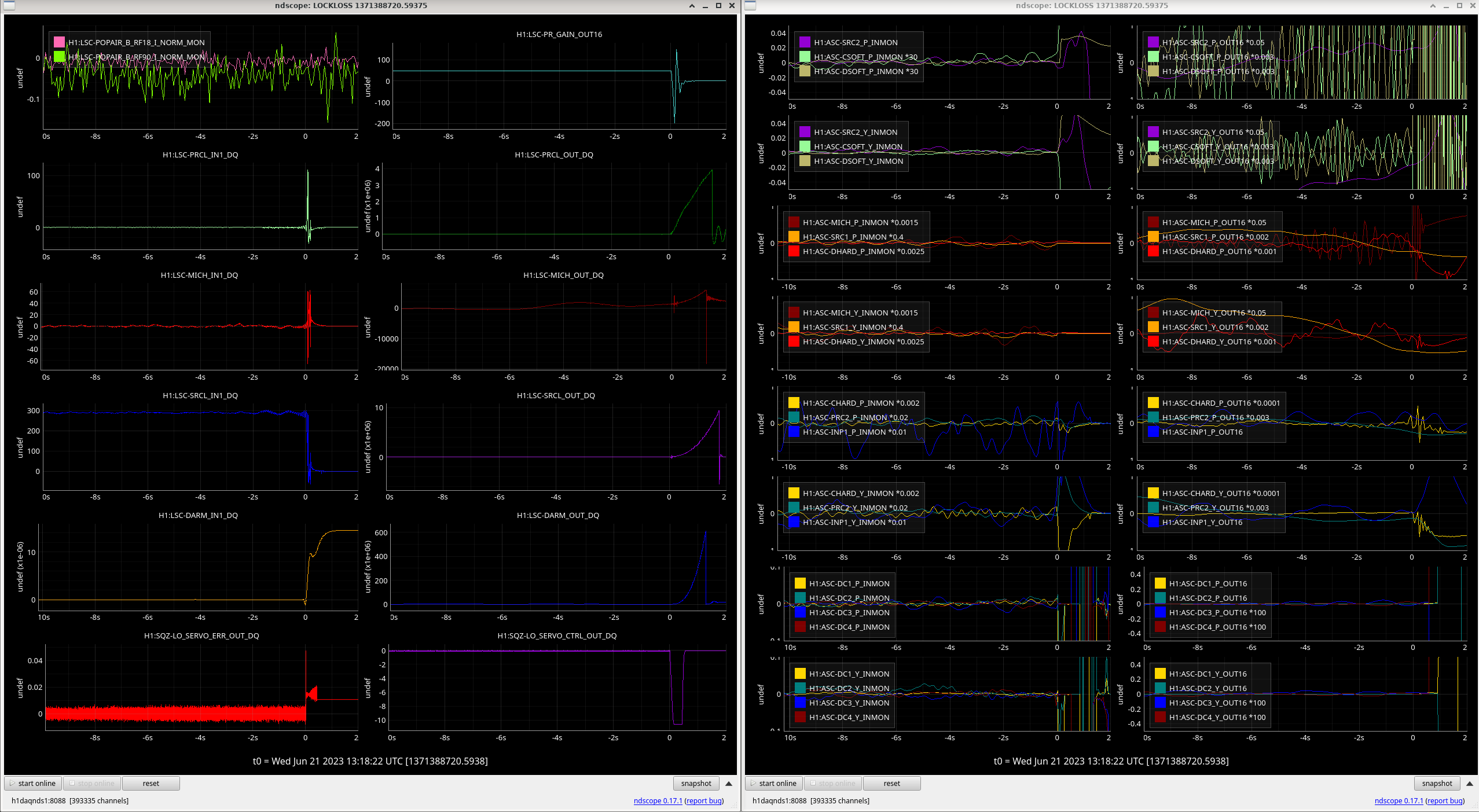Toggle orange H1:ASC-SRC1_P_INMON legend swatch
Viewport: 1479px width, 812px height.
click(x=794, y=237)
